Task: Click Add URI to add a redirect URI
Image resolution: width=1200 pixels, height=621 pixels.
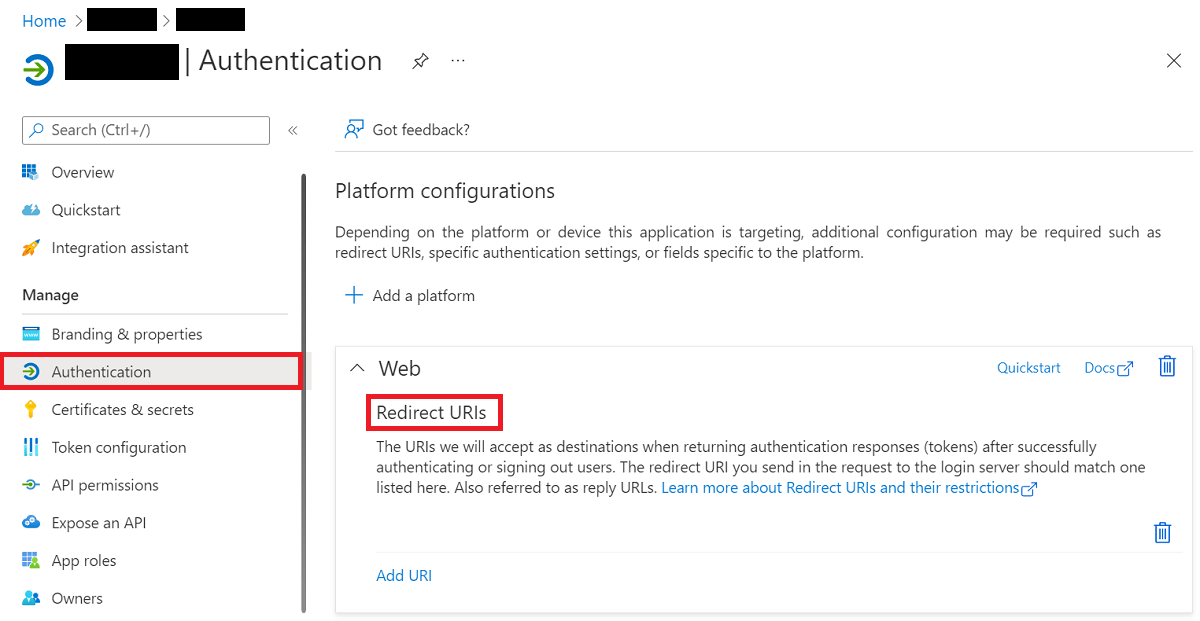Action: pyautogui.click(x=404, y=575)
